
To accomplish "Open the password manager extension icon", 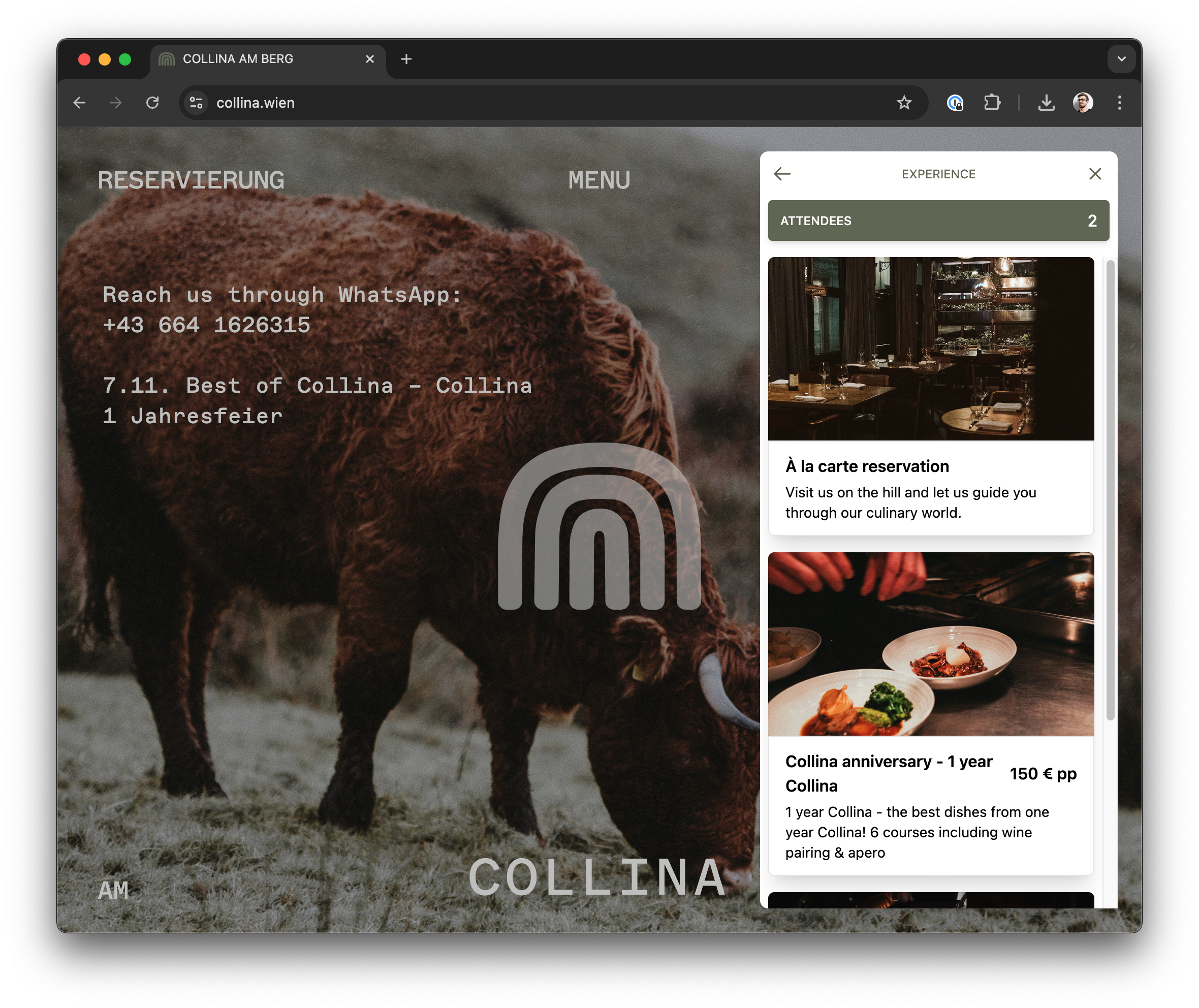I will 955,103.
